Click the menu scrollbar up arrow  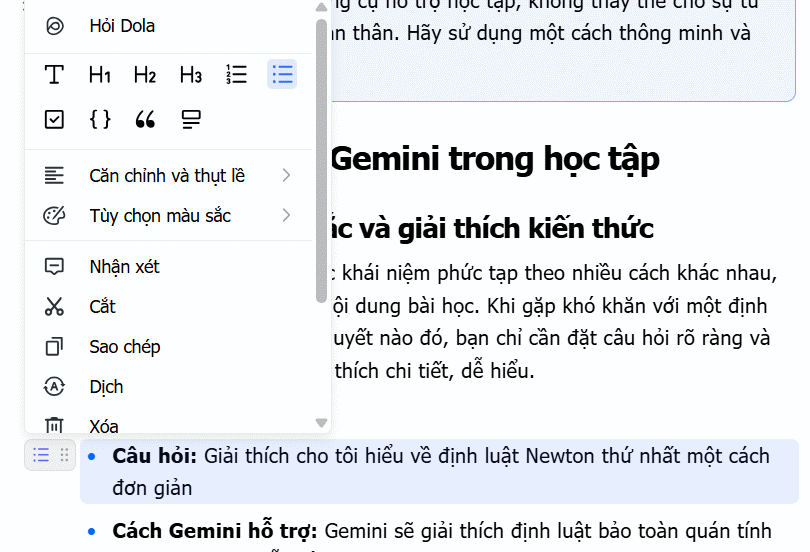pyautogui.click(x=321, y=7)
